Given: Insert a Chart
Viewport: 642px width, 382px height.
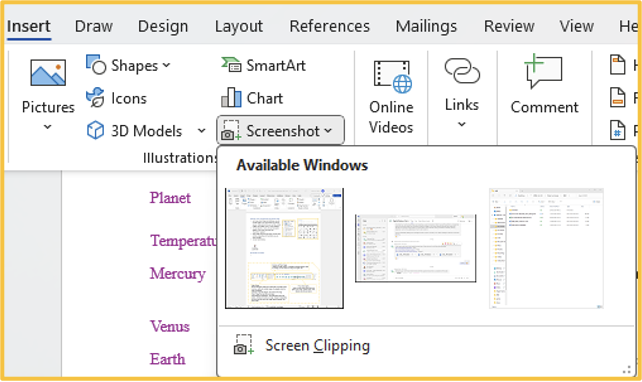Looking at the screenshot, I should [x=252, y=98].
